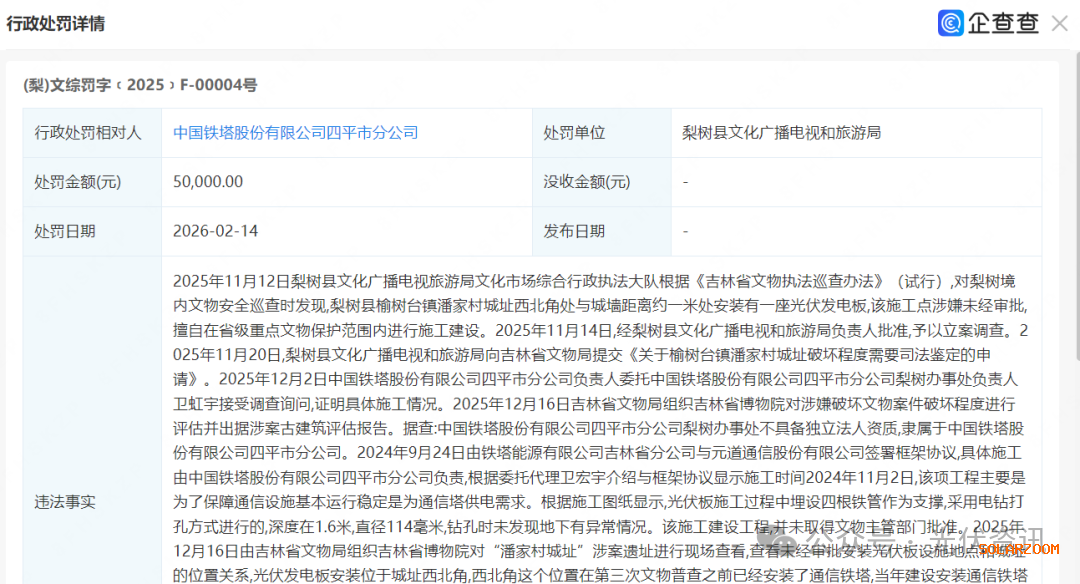Close the 行政处罚详情 dialog
This screenshot has width=1080, height=584.
[x=1059, y=23]
